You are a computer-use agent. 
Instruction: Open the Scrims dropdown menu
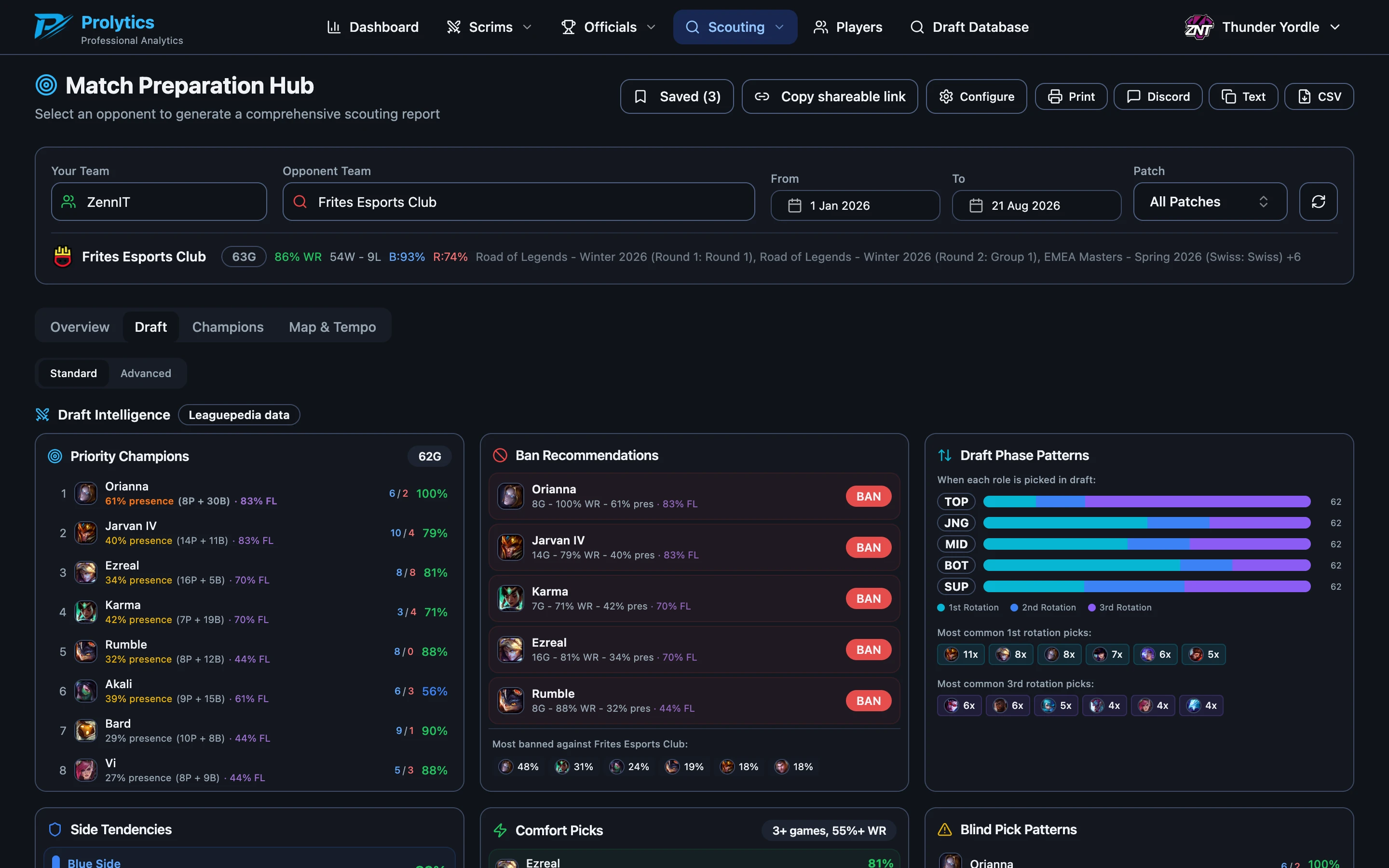[x=490, y=27]
